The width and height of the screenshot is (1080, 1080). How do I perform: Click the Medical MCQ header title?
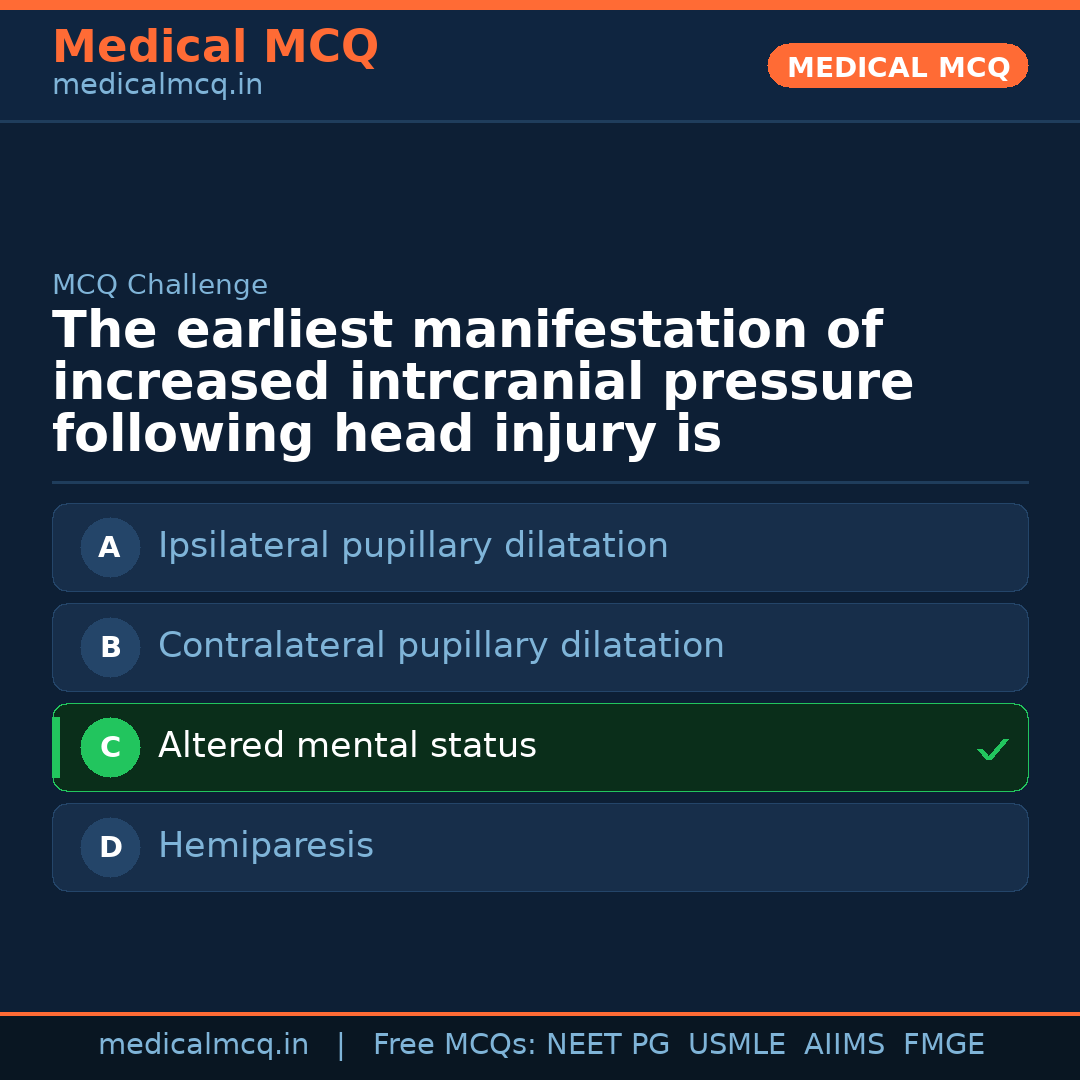click(x=215, y=47)
